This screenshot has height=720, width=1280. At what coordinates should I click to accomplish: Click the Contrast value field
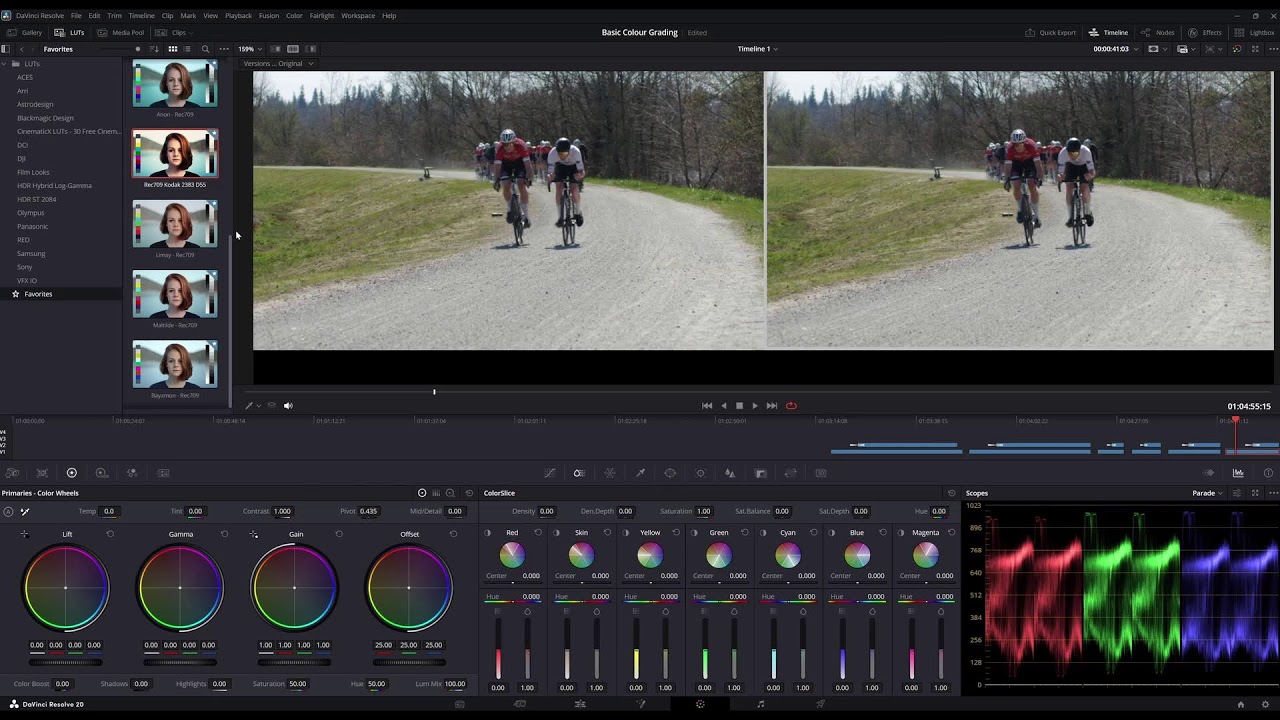click(282, 511)
